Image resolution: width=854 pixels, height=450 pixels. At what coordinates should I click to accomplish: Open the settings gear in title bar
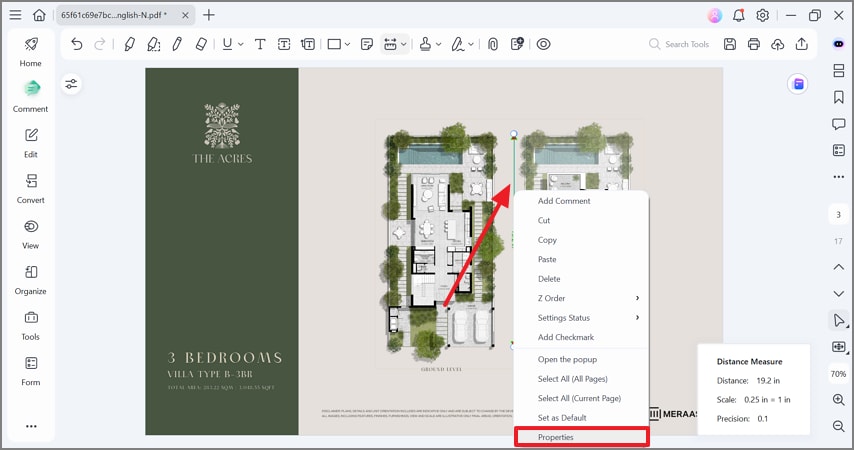click(x=762, y=15)
